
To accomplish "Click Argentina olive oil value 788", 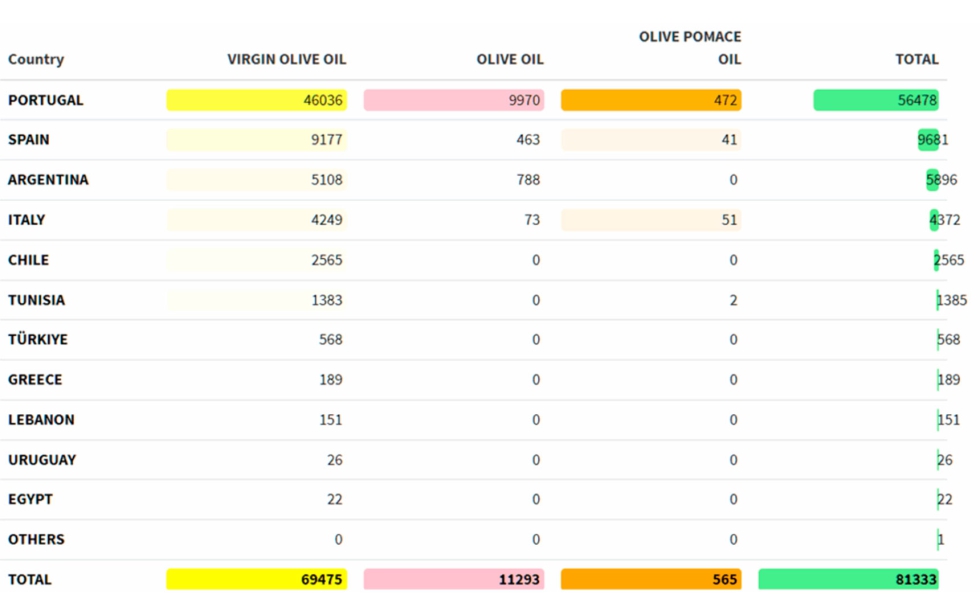I will click(528, 180).
